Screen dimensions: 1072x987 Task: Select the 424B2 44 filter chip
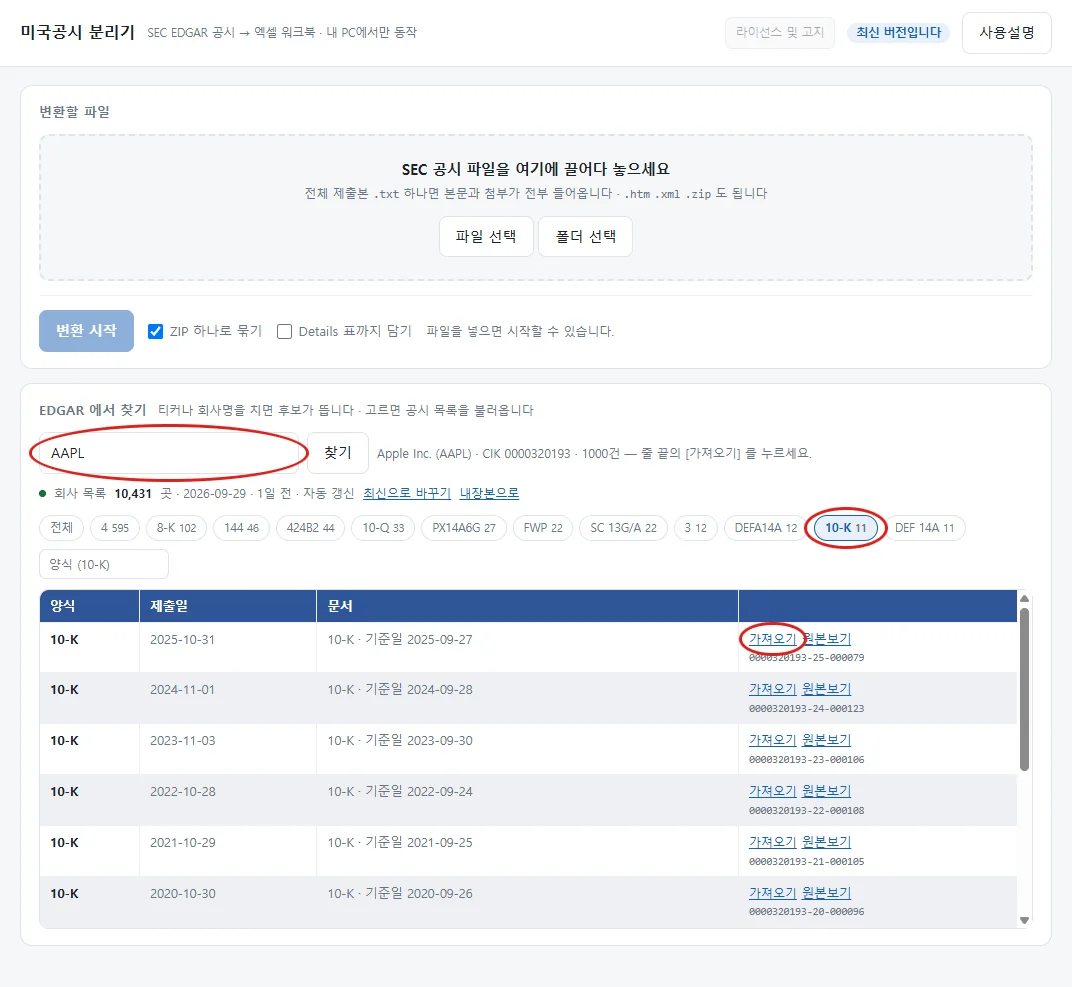[310, 528]
